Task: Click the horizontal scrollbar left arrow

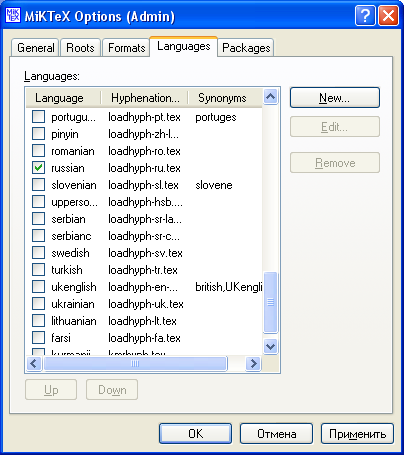Action: pyautogui.click(x=34, y=363)
